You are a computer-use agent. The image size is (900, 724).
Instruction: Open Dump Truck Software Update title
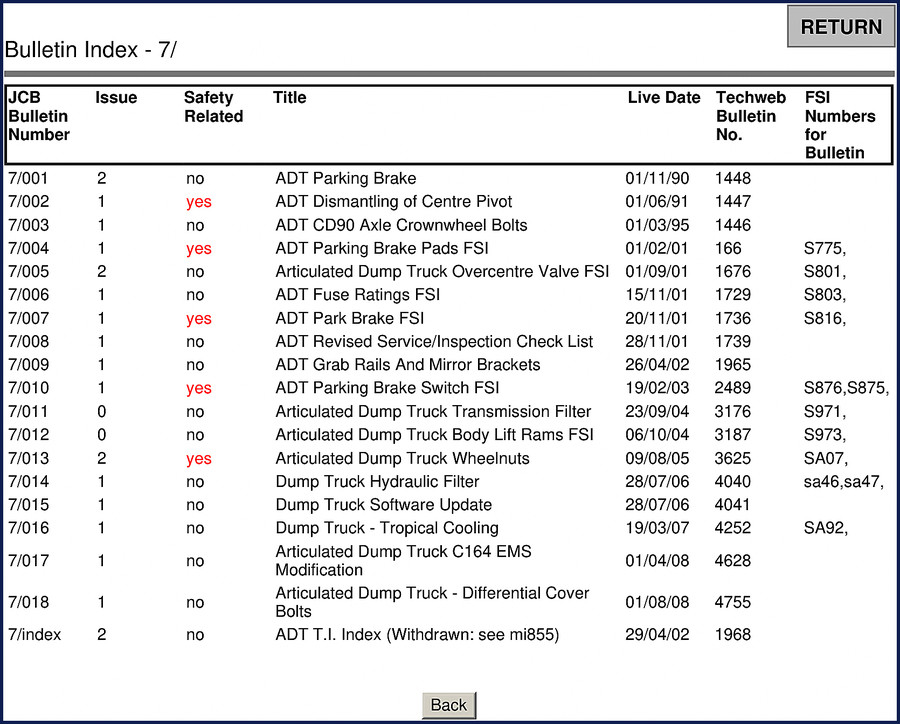coord(383,505)
